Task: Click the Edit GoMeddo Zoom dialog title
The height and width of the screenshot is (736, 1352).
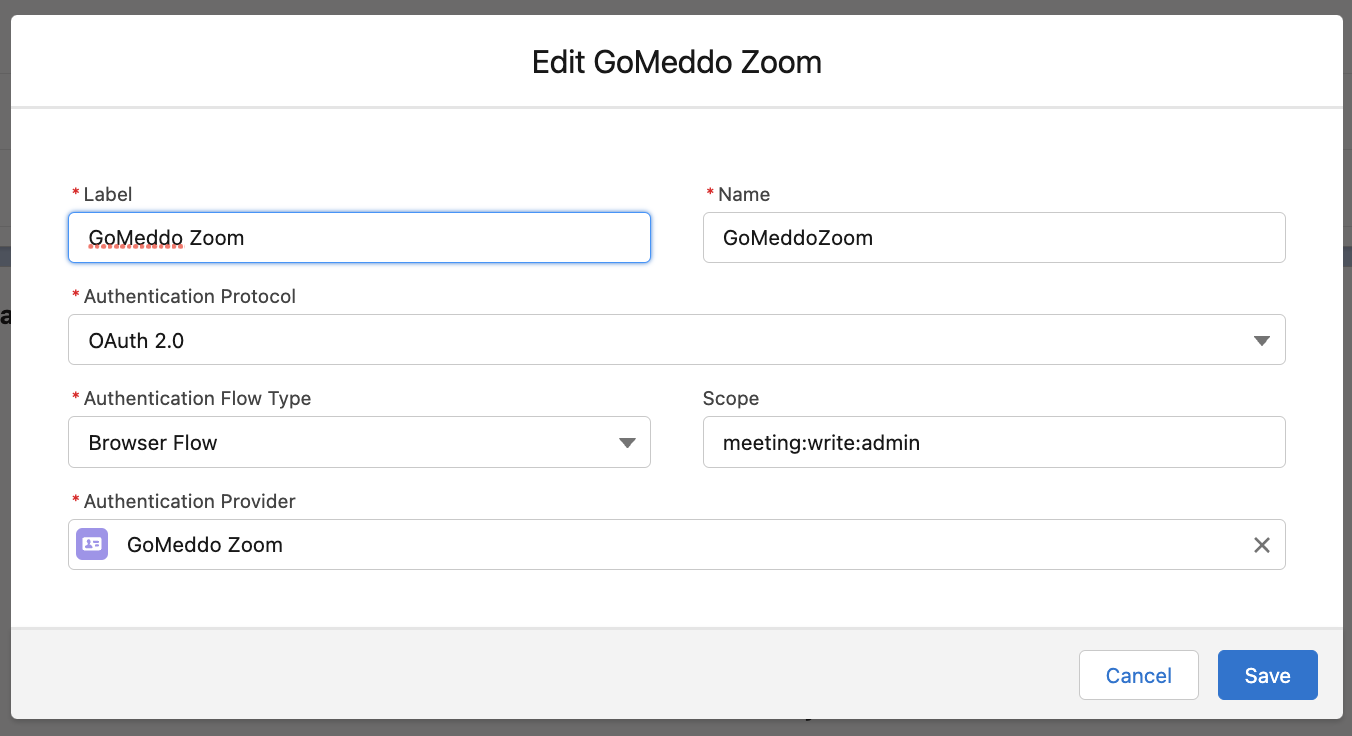Action: pyautogui.click(x=677, y=62)
